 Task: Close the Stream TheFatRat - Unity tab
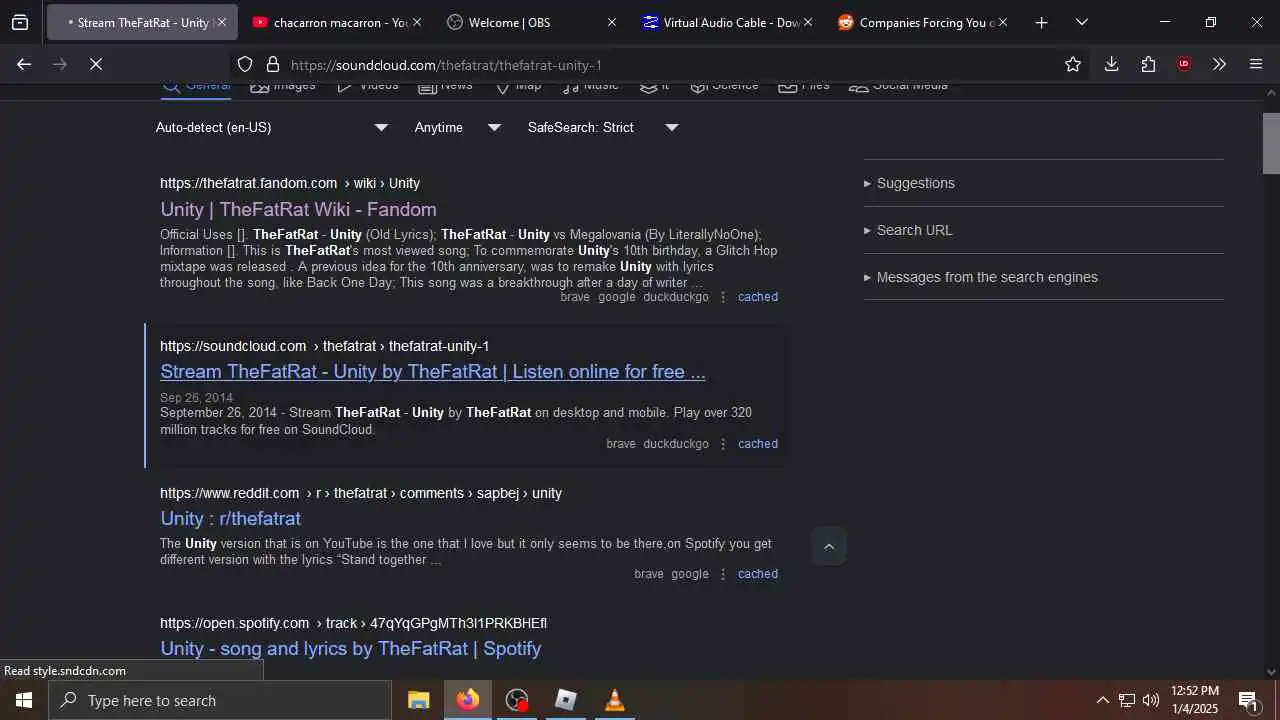(221, 22)
